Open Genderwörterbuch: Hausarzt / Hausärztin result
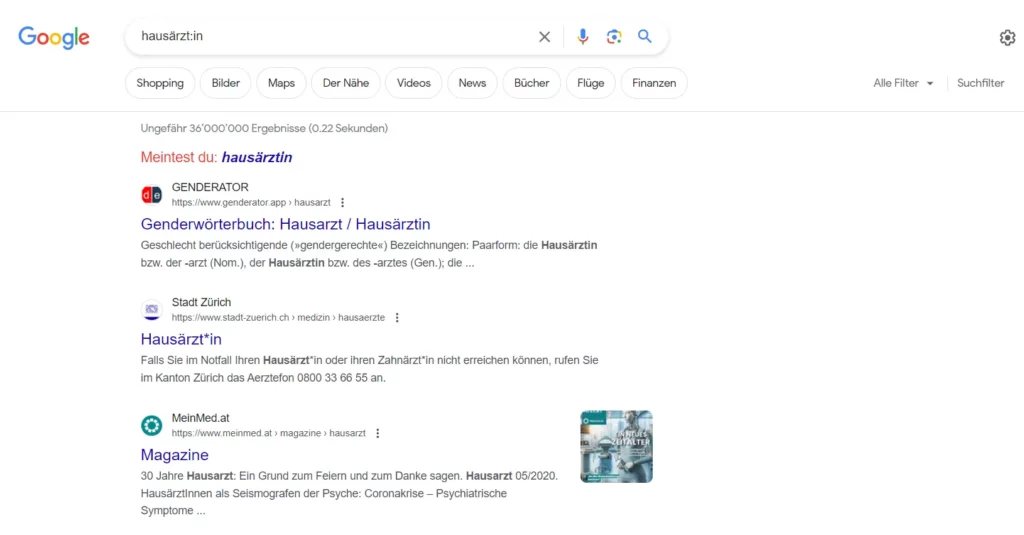The image size is (1024, 535). click(285, 224)
